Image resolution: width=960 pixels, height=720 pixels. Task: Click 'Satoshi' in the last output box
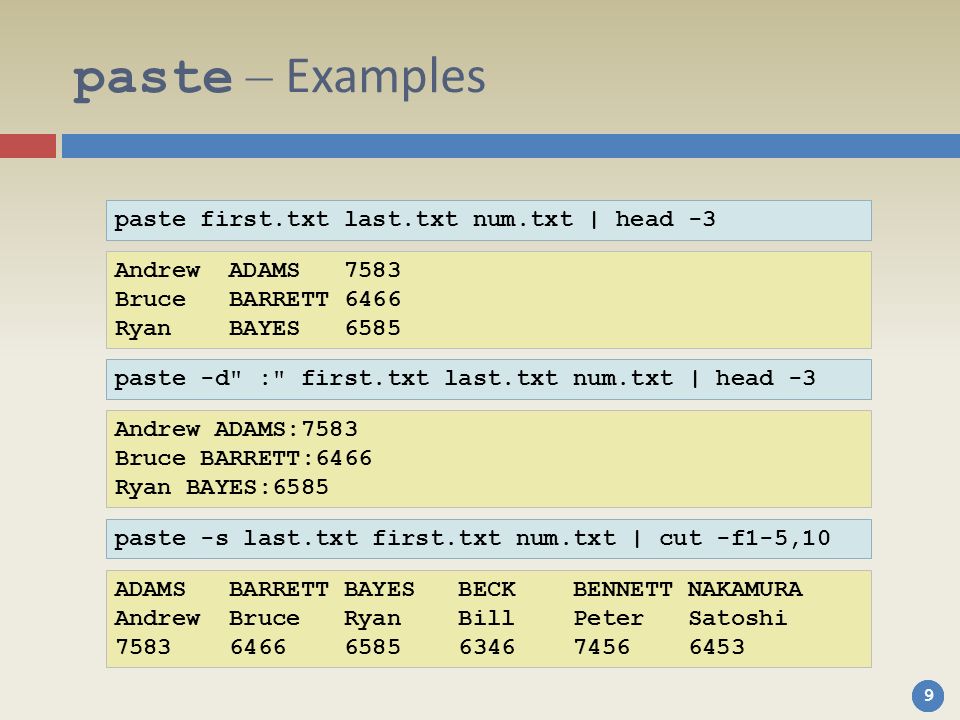738,618
